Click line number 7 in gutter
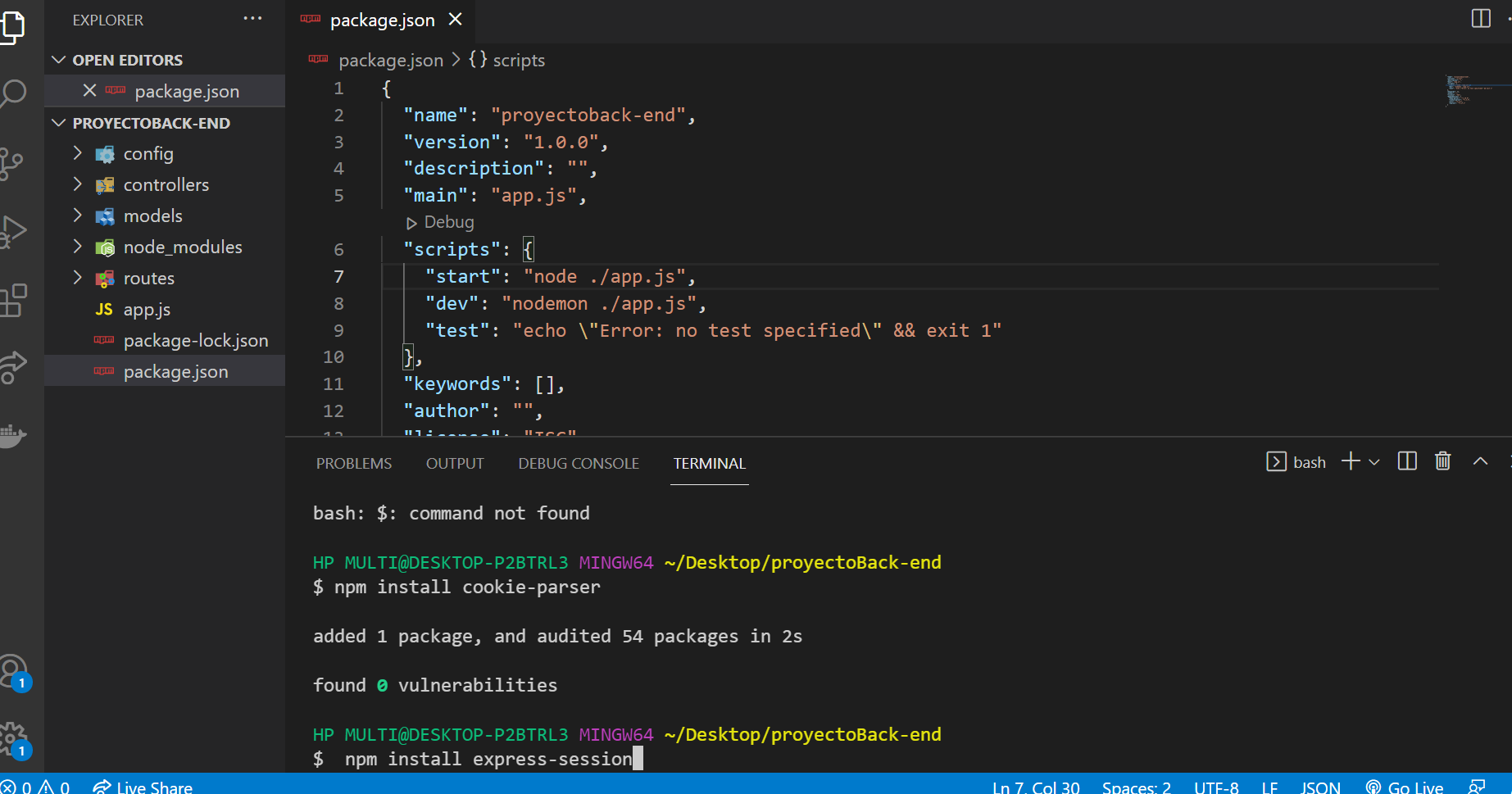The image size is (1512, 794). pyautogui.click(x=338, y=277)
